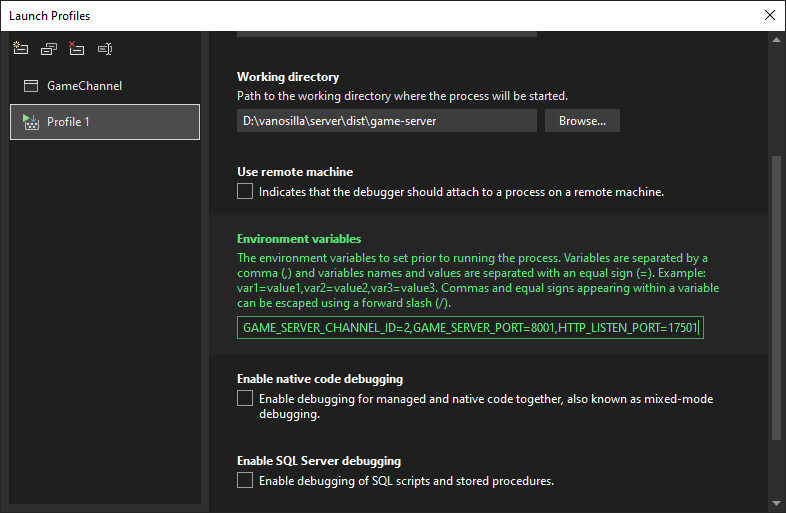
Task: Enable the Use remote machine checkbox
Action: [245, 191]
